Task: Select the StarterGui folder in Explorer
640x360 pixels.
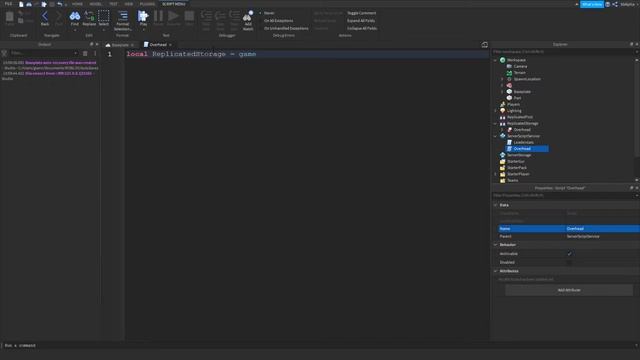Action: 516,162
